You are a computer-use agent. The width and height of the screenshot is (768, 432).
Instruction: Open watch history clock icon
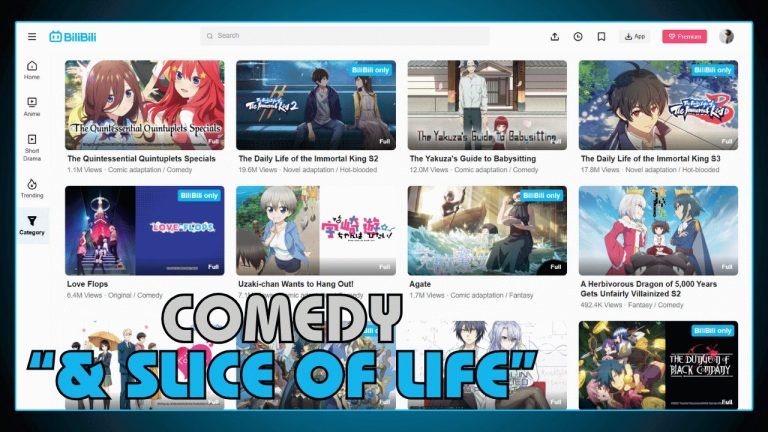point(578,37)
